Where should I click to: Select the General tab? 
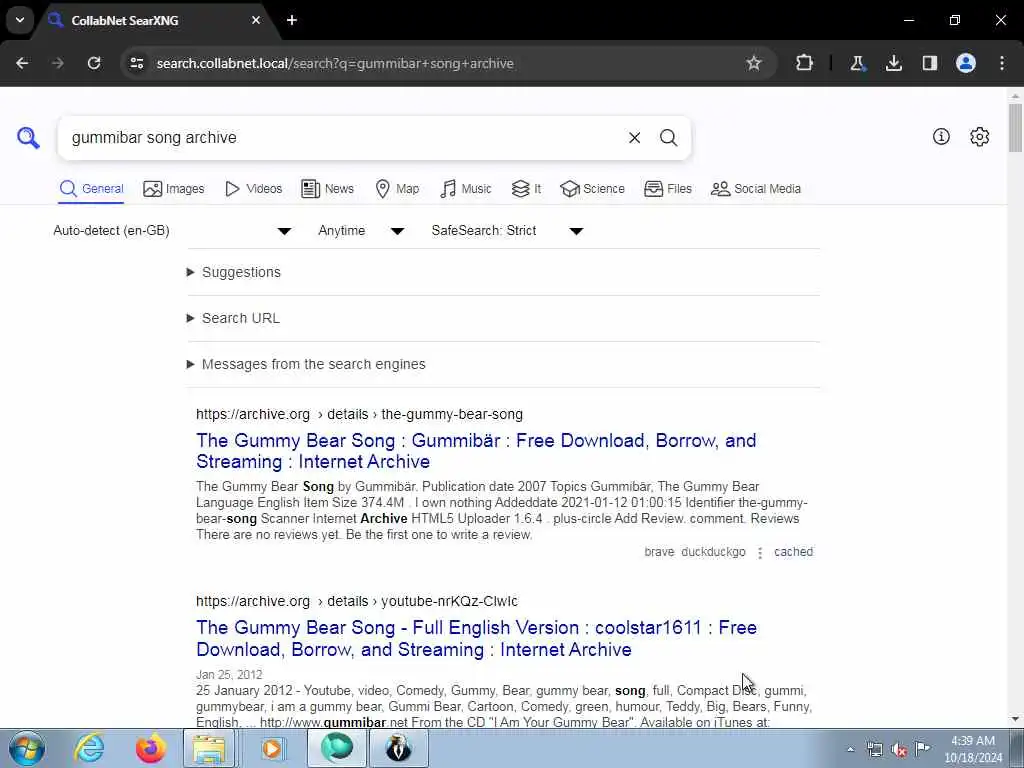91,189
